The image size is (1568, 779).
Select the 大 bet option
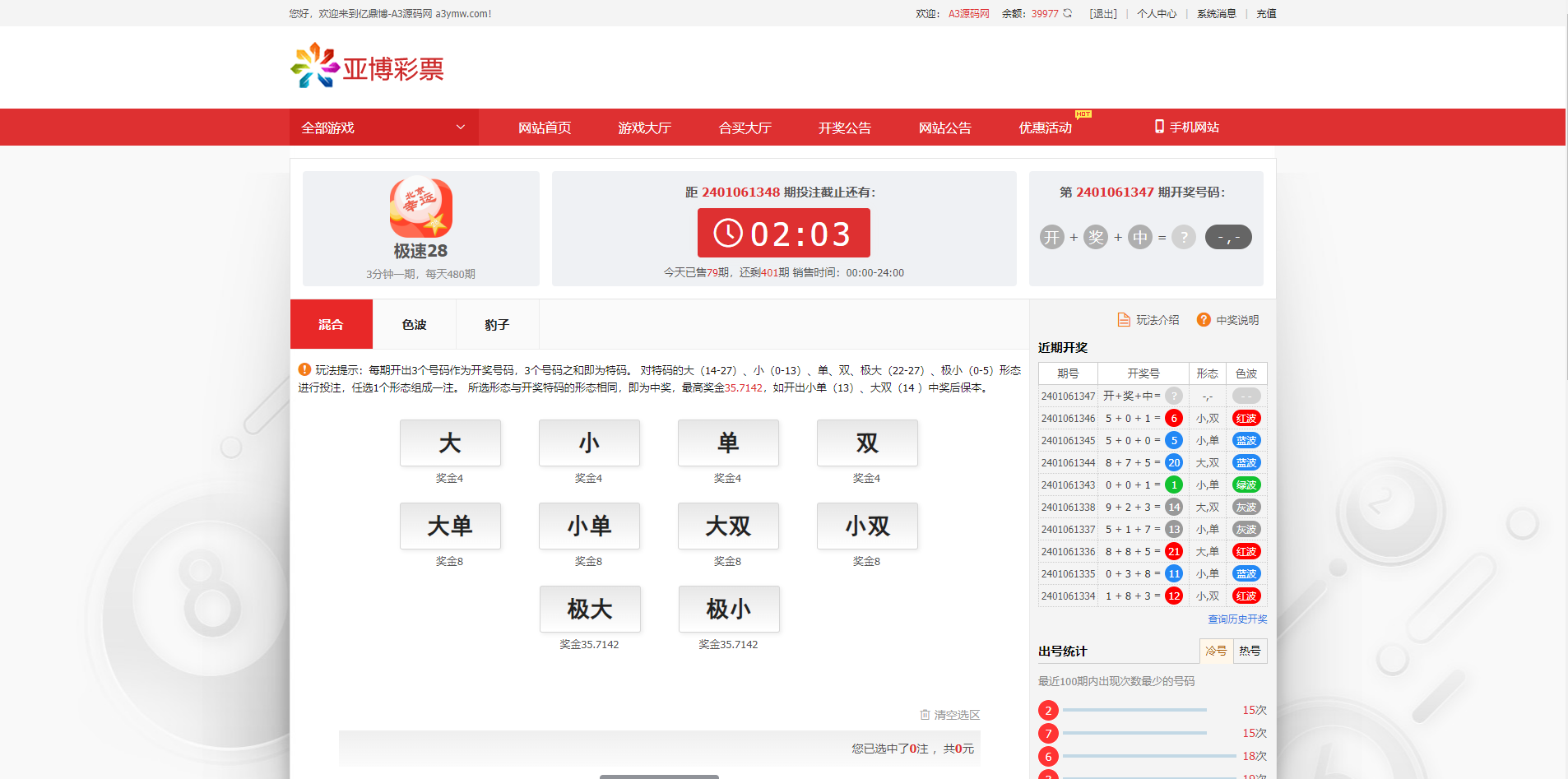[450, 443]
